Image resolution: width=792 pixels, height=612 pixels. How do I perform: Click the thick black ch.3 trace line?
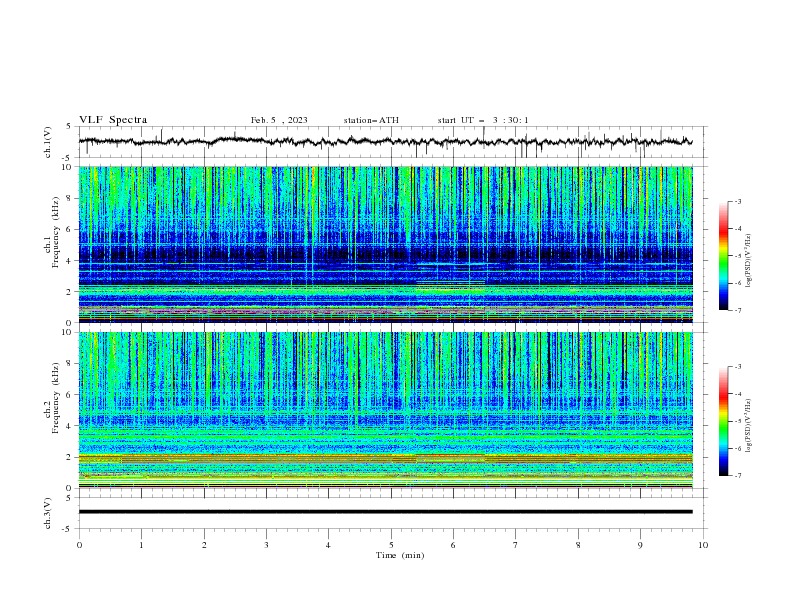pyautogui.click(x=385, y=512)
